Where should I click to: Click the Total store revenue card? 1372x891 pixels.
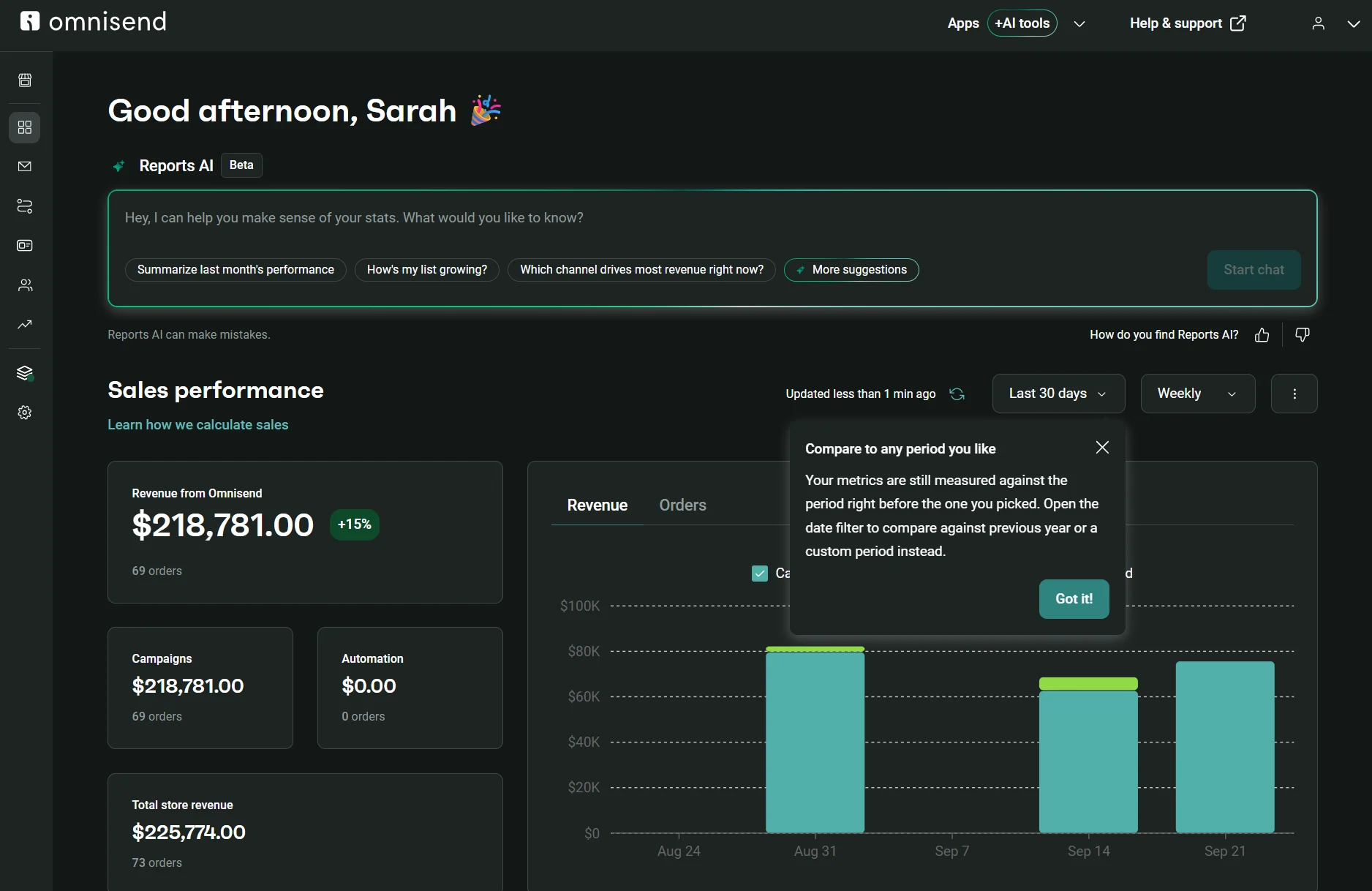coord(305,832)
